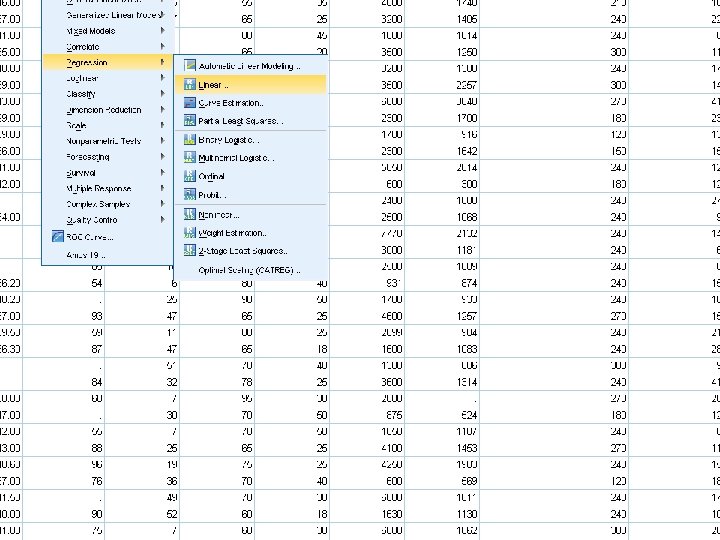Select the cell containing 84

[x=63, y=382]
